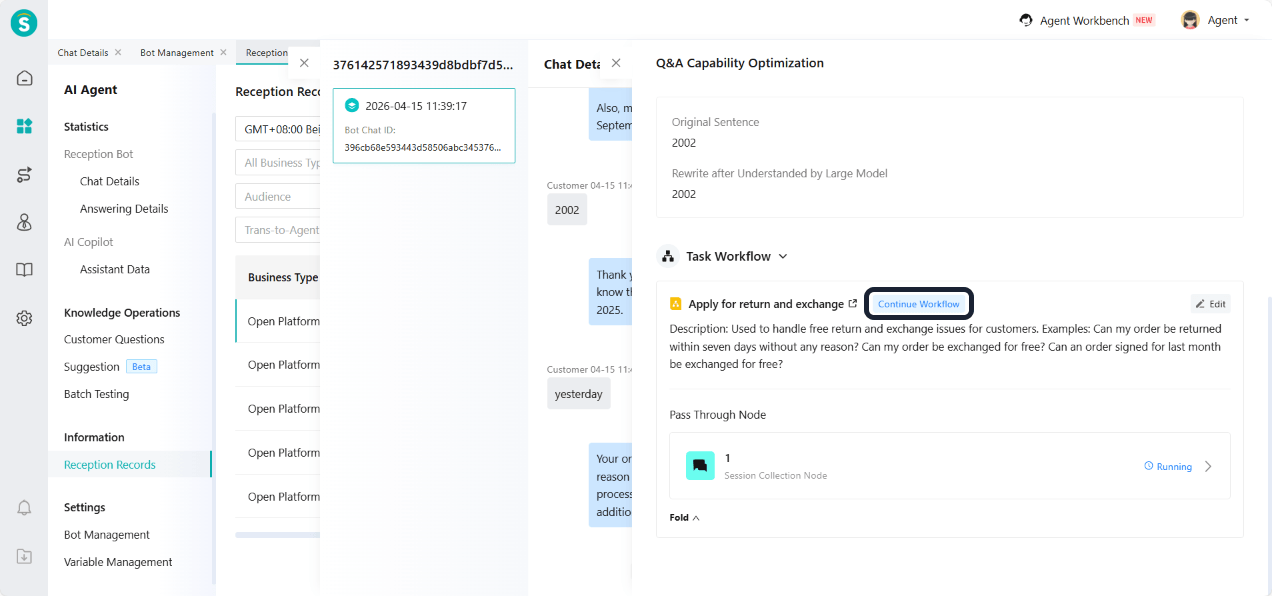
Task: Open the workflow routing sidebar icon
Action: click(24, 175)
